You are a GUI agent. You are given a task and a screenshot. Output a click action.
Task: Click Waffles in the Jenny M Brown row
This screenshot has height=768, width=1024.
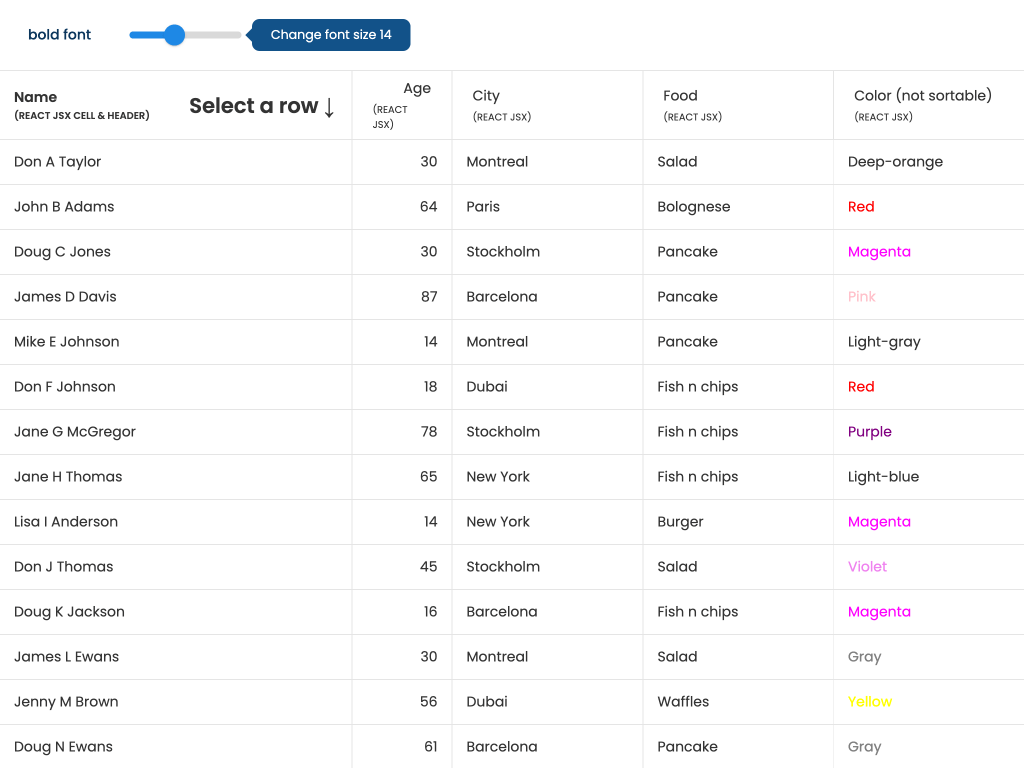[x=683, y=702]
